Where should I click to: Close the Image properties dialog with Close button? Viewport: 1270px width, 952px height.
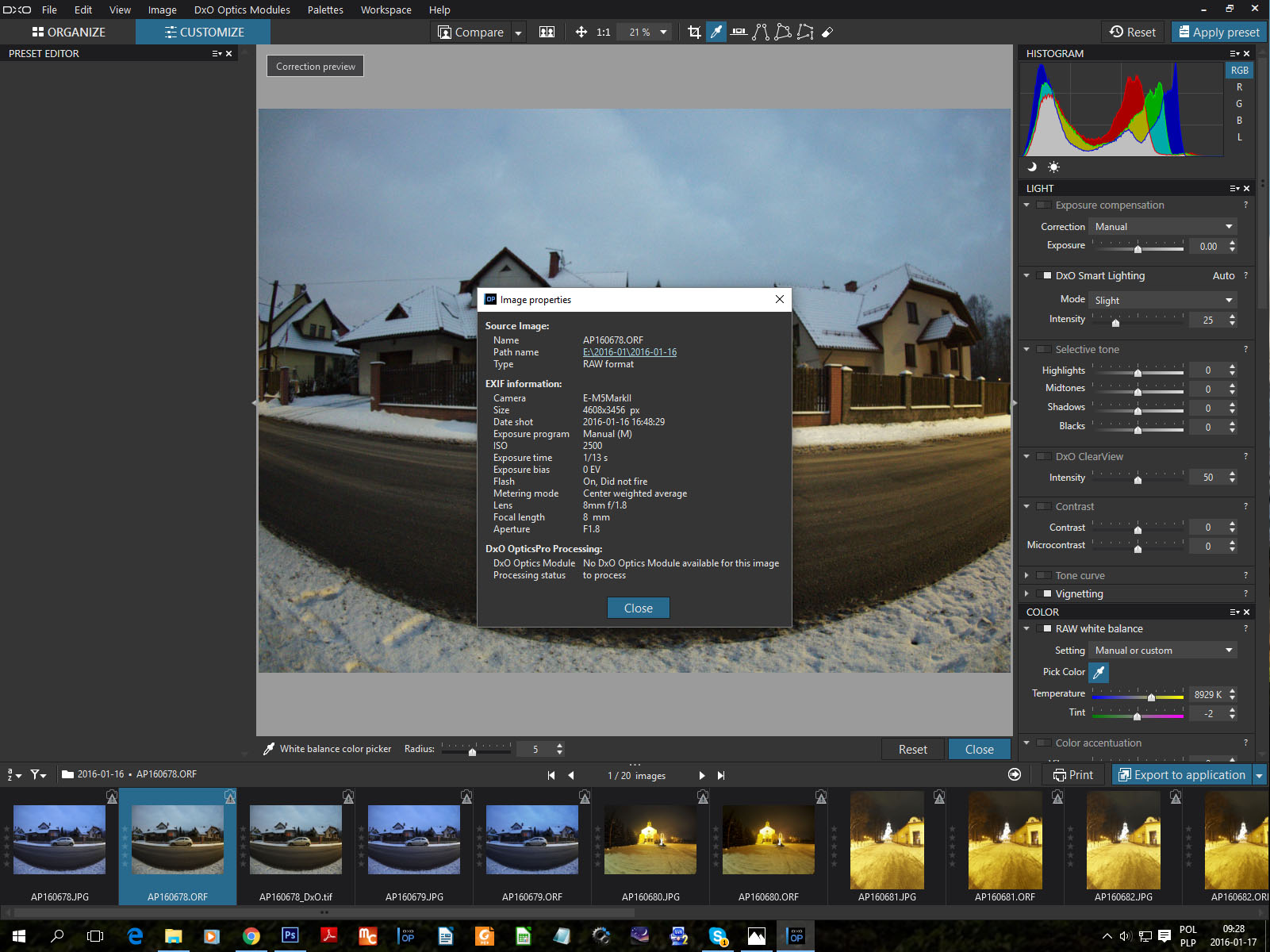point(638,608)
